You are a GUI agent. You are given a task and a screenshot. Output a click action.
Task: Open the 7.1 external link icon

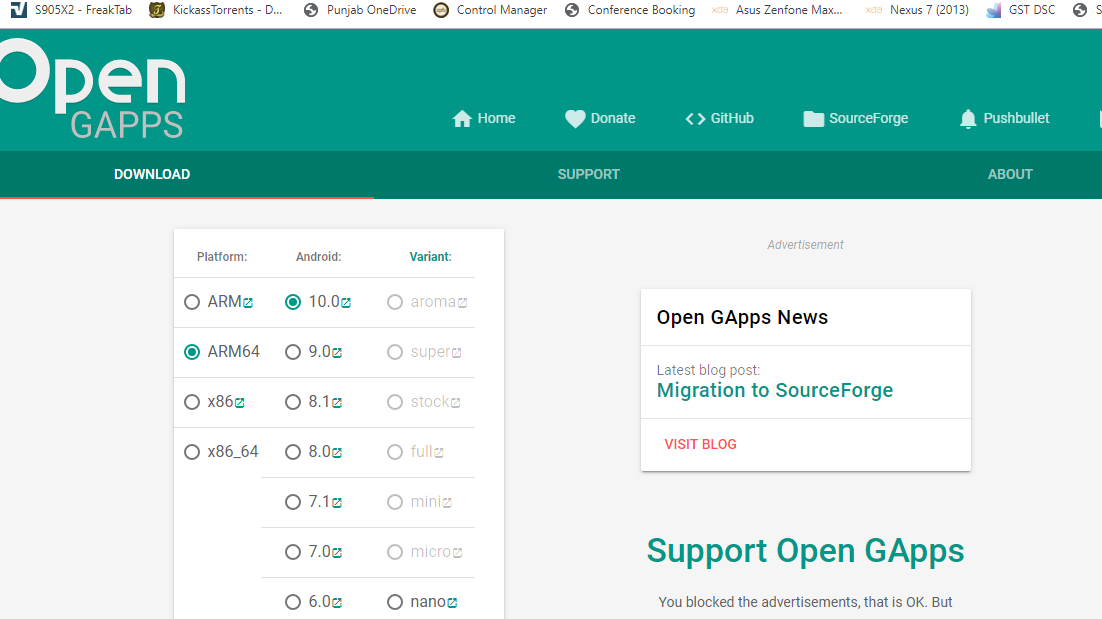[337, 502]
